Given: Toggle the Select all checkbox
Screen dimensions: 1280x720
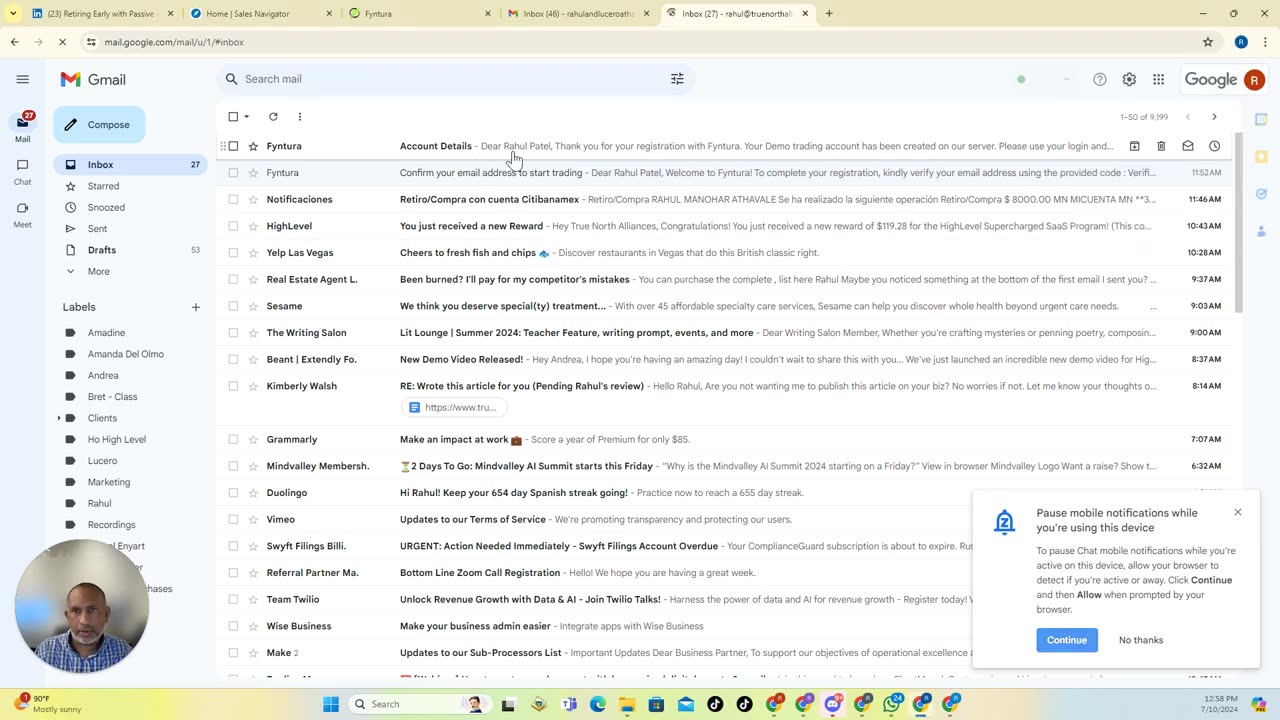Looking at the screenshot, I should tap(233, 116).
